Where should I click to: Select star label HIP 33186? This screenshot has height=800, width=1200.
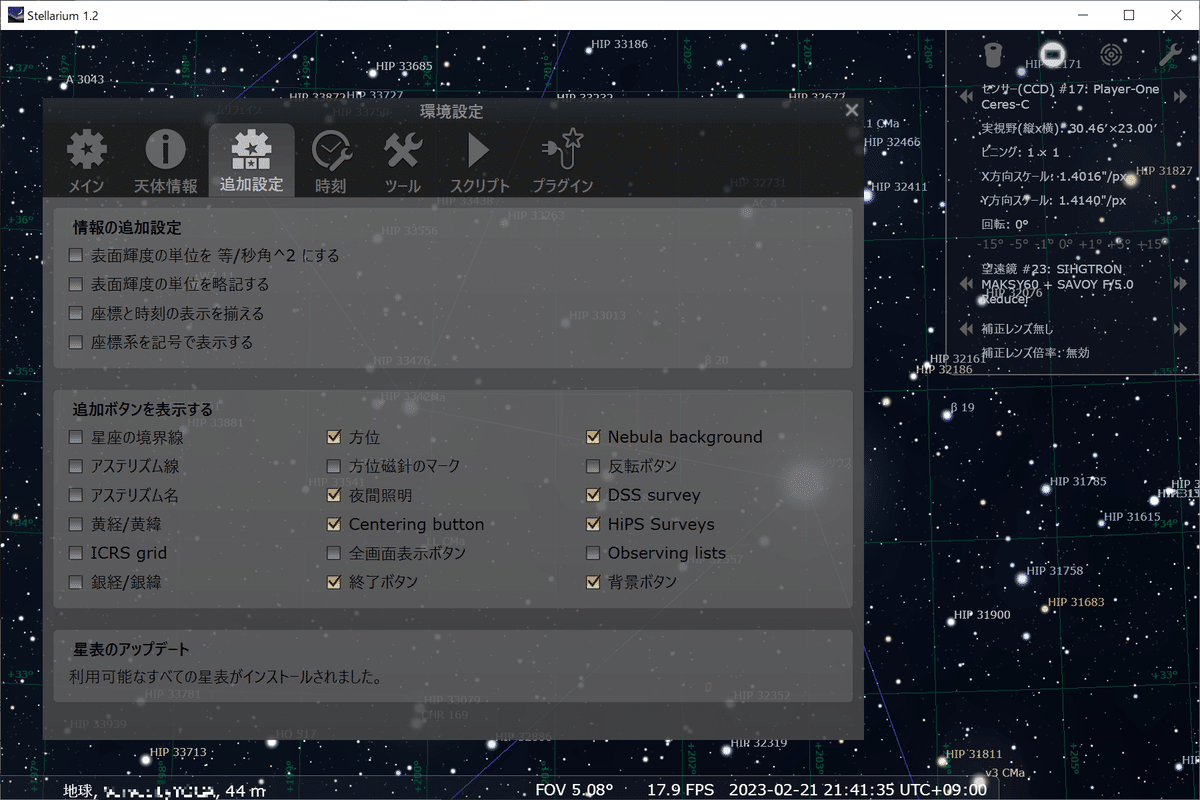tap(618, 44)
